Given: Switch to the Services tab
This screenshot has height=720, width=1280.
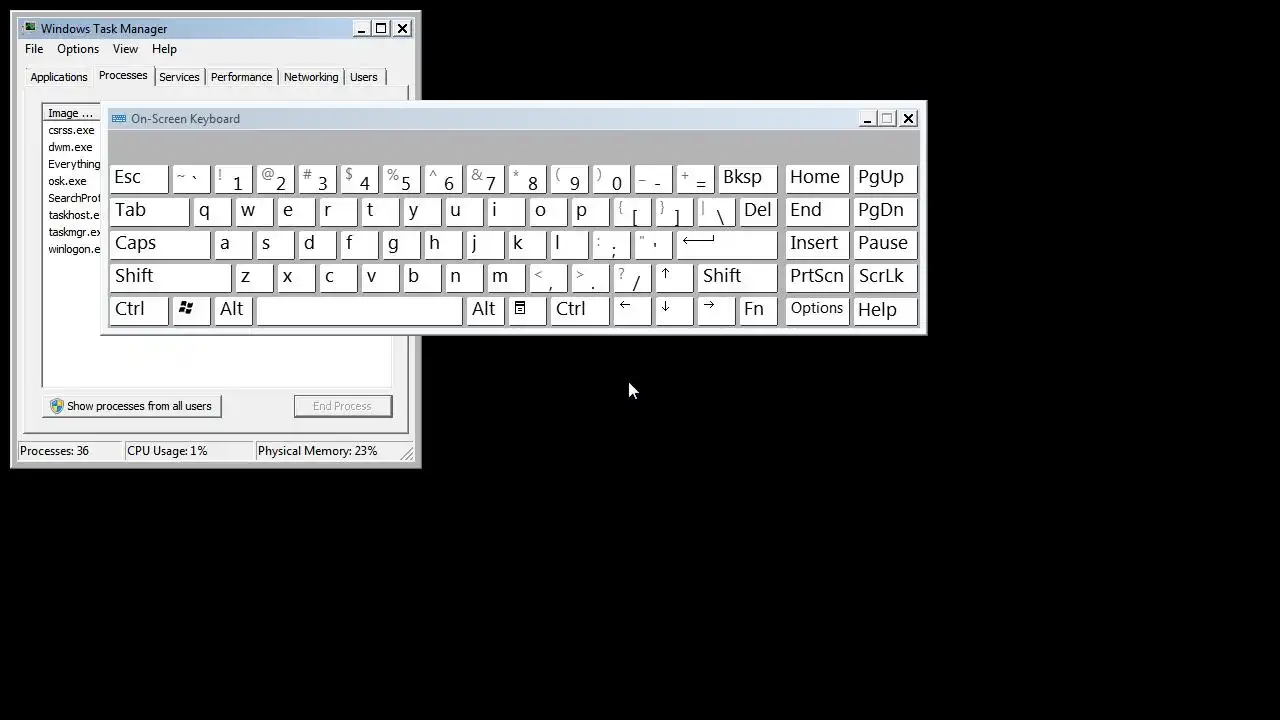Looking at the screenshot, I should [x=179, y=77].
